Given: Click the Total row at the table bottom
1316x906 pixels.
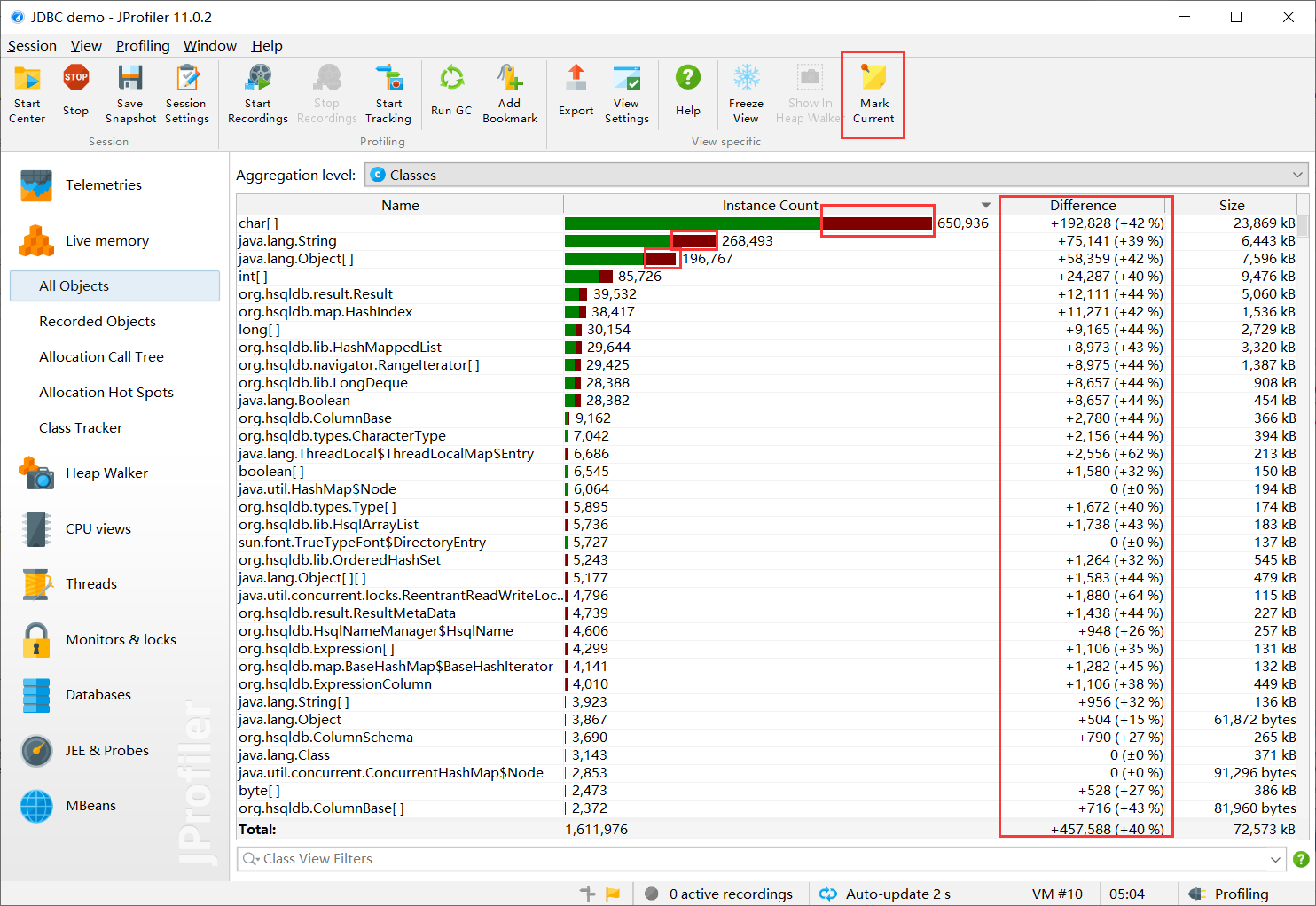Looking at the screenshot, I should pyautogui.click(x=767, y=830).
